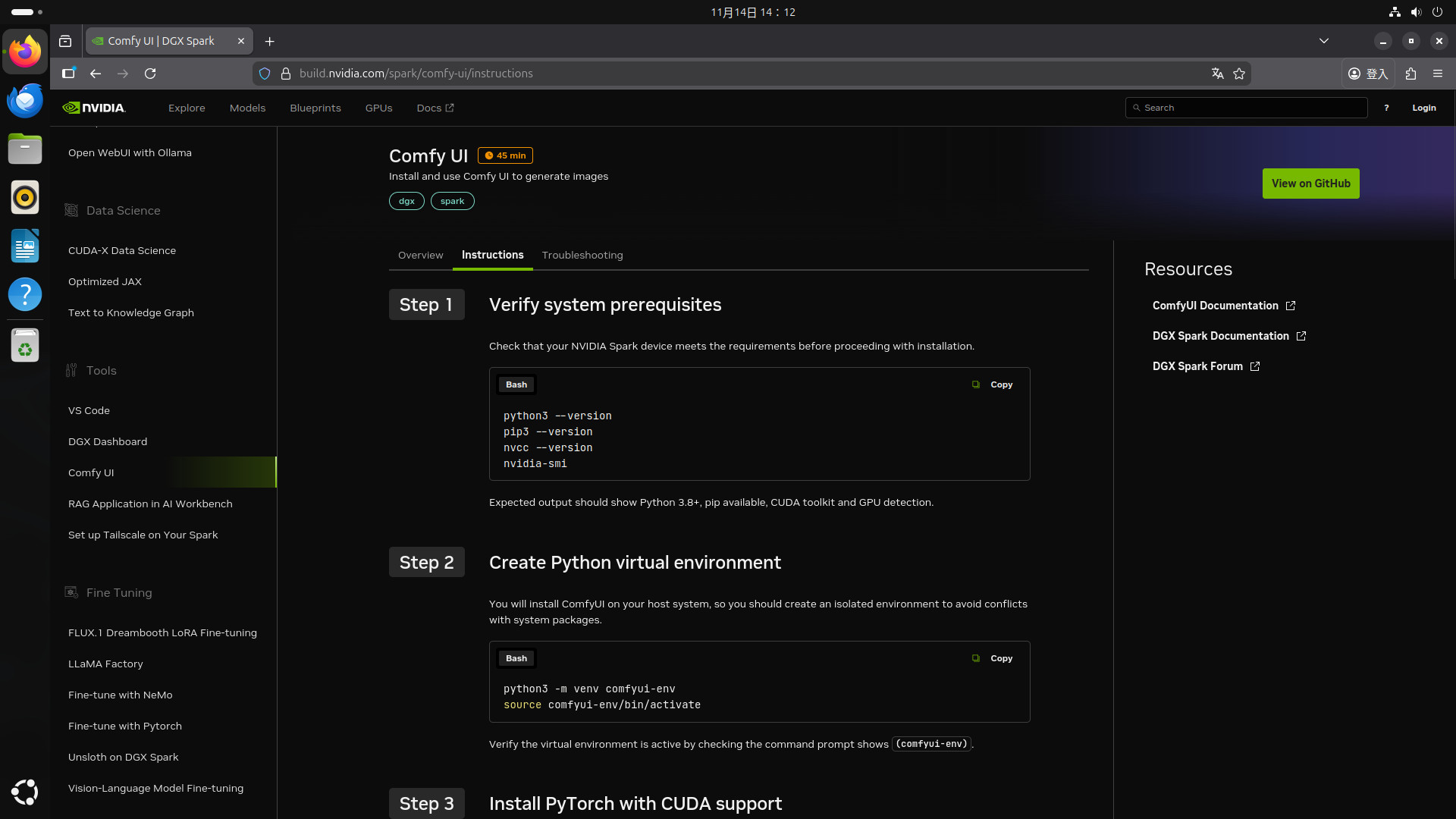This screenshot has width=1456, height=819.
Task: Reload the current page
Action: (x=150, y=74)
